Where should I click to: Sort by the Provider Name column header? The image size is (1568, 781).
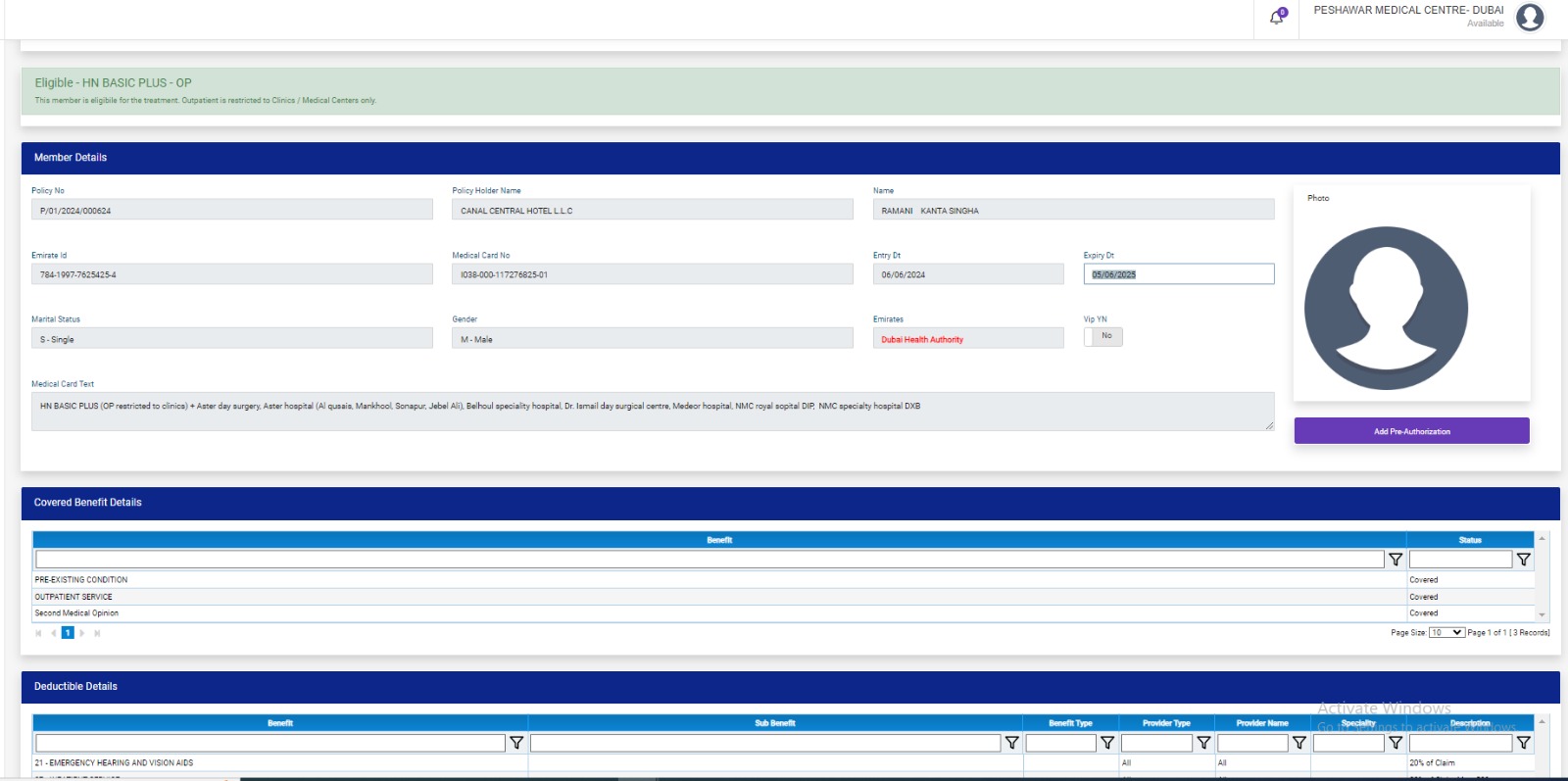[1261, 723]
